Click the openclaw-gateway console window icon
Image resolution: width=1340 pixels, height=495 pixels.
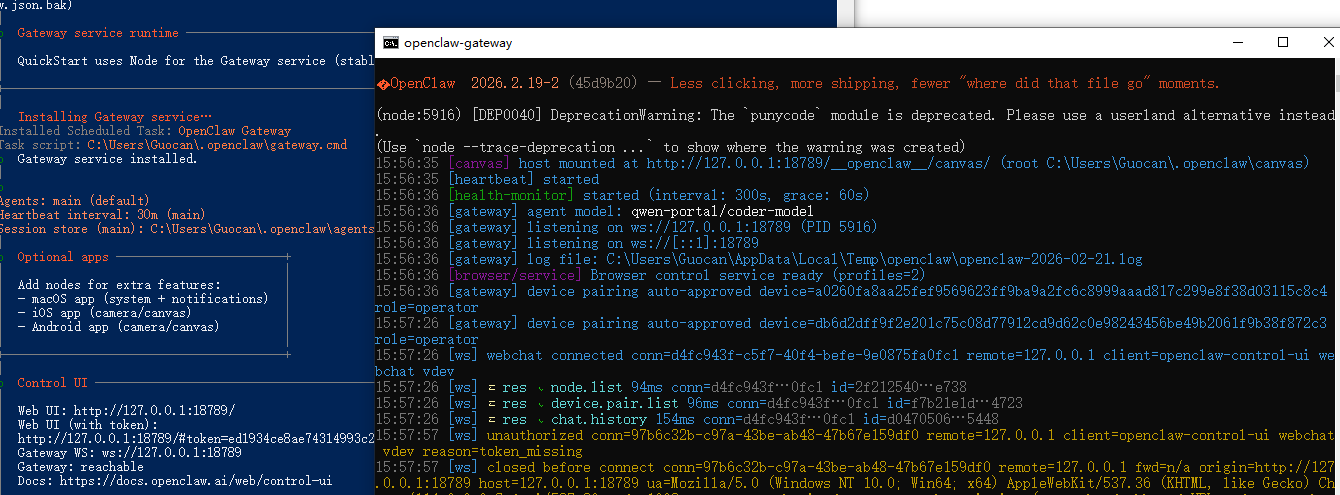click(x=392, y=43)
